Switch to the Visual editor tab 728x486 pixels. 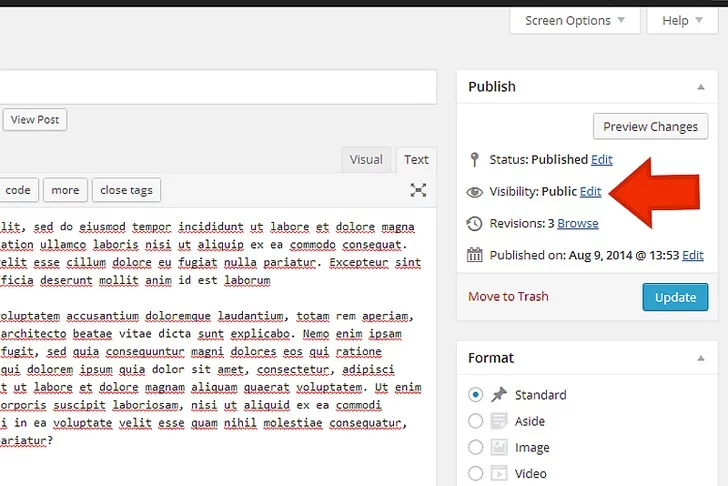click(x=366, y=159)
